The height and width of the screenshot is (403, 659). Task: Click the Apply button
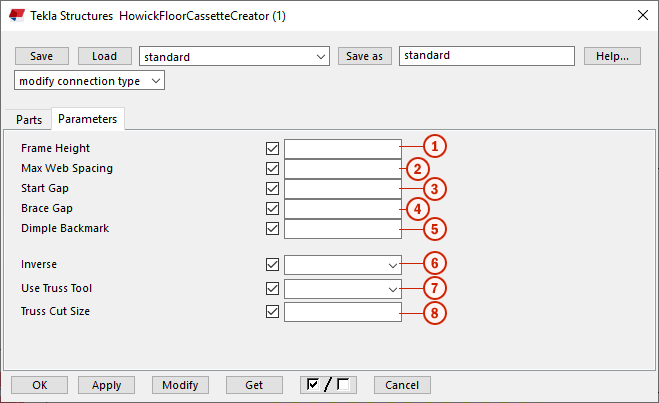pyautogui.click(x=106, y=385)
